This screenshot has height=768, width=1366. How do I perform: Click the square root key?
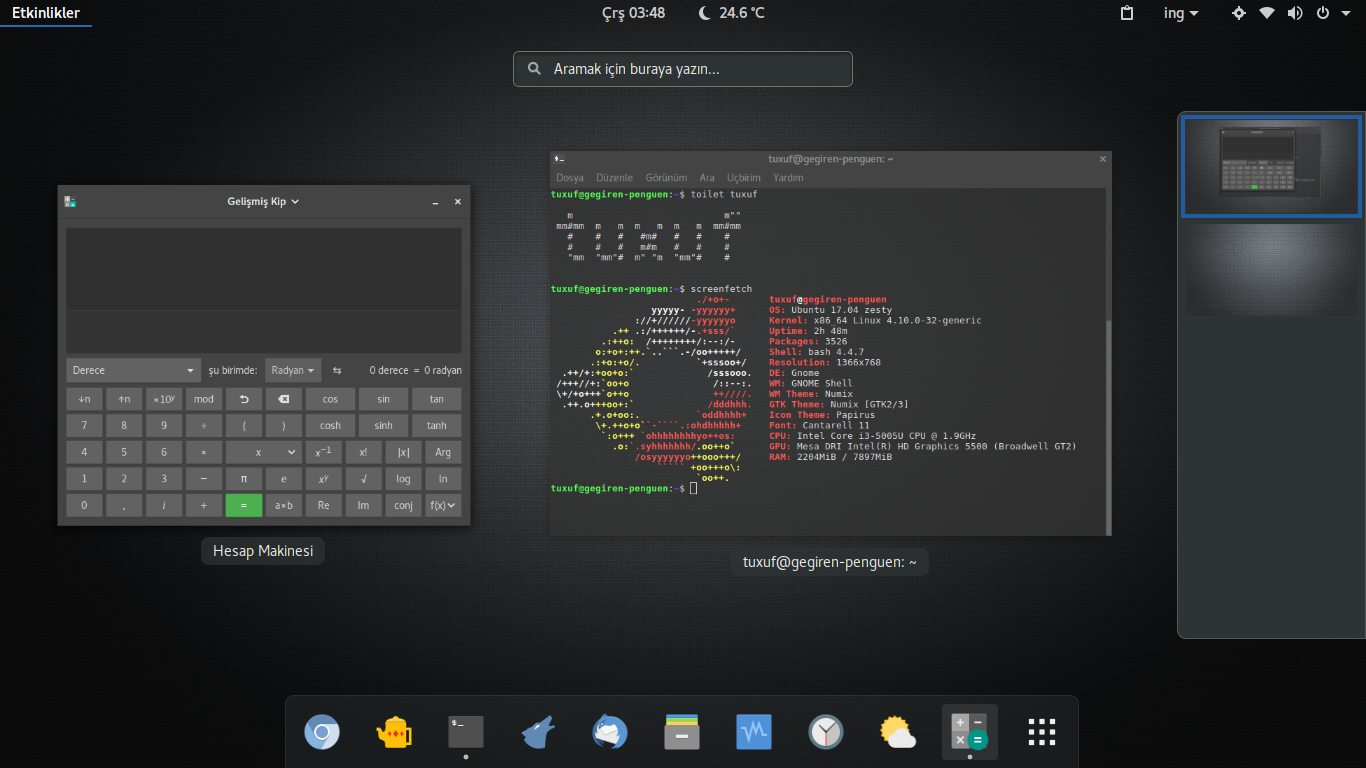click(364, 479)
